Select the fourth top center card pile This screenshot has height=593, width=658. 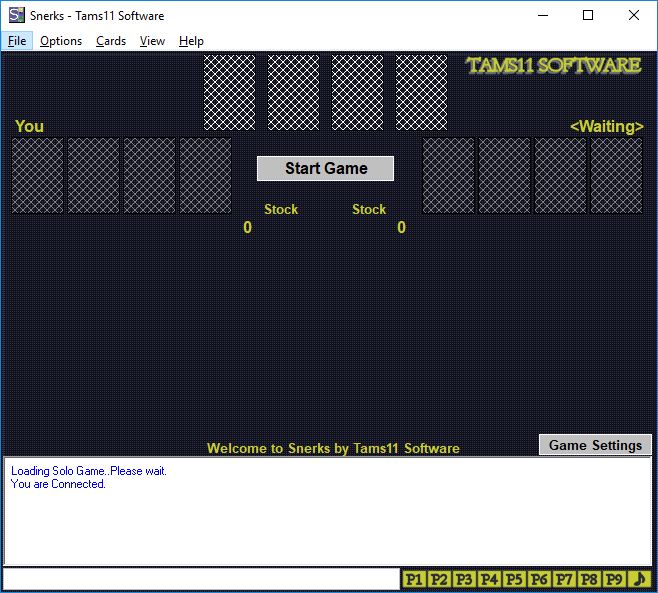tap(421, 92)
